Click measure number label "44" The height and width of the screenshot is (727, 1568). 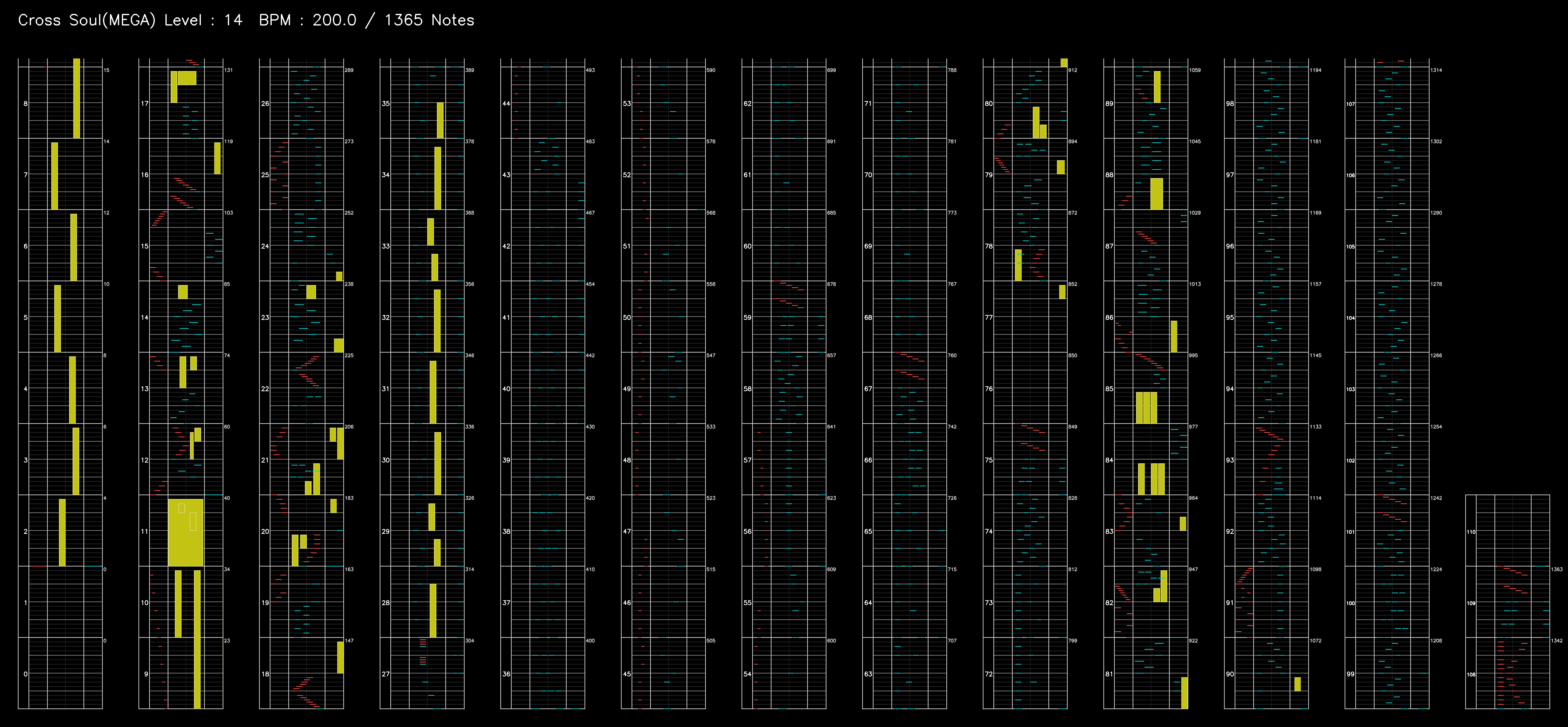click(506, 104)
